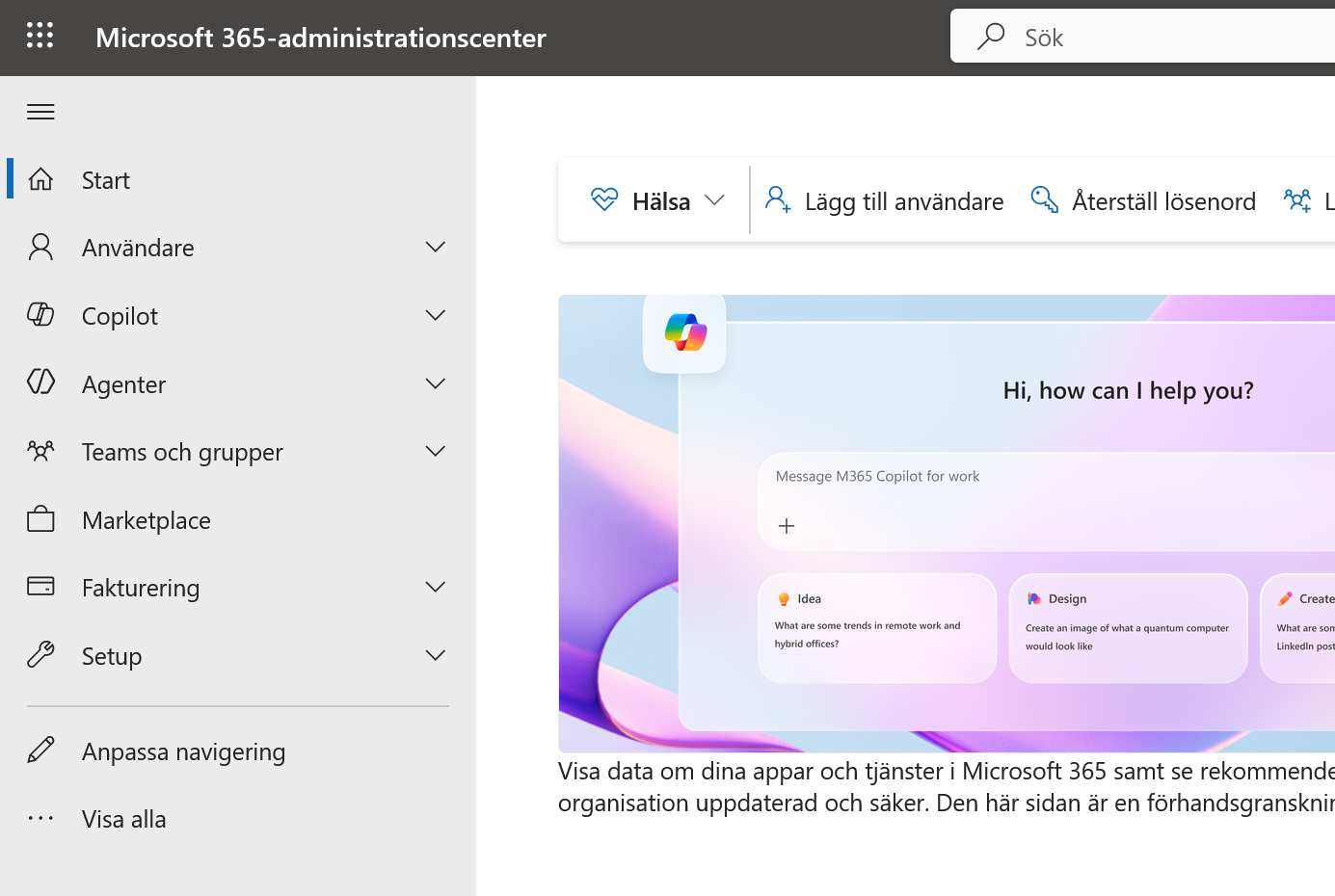Collapse the navigation menu hamburger icon
The height and width of the screenshot is (896, 1335).
(x=40, y=112)
